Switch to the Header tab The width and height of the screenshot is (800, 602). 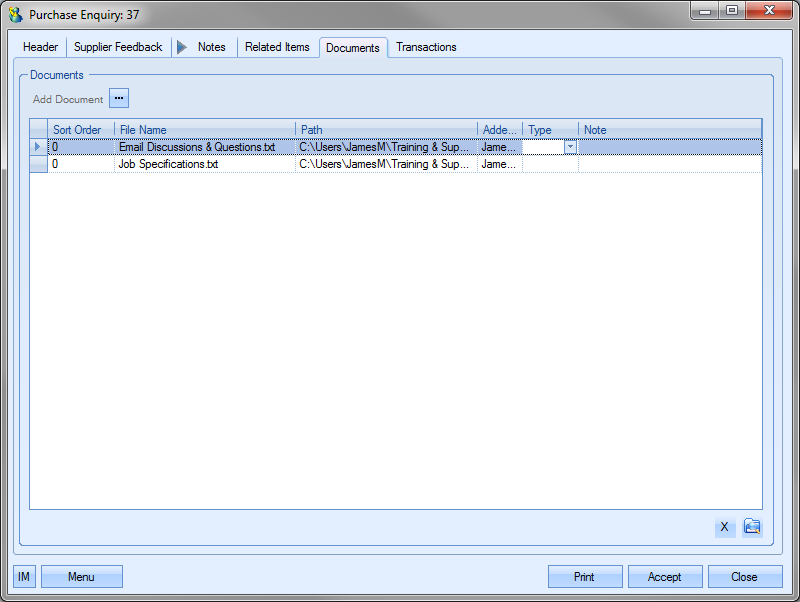[40, 47]
